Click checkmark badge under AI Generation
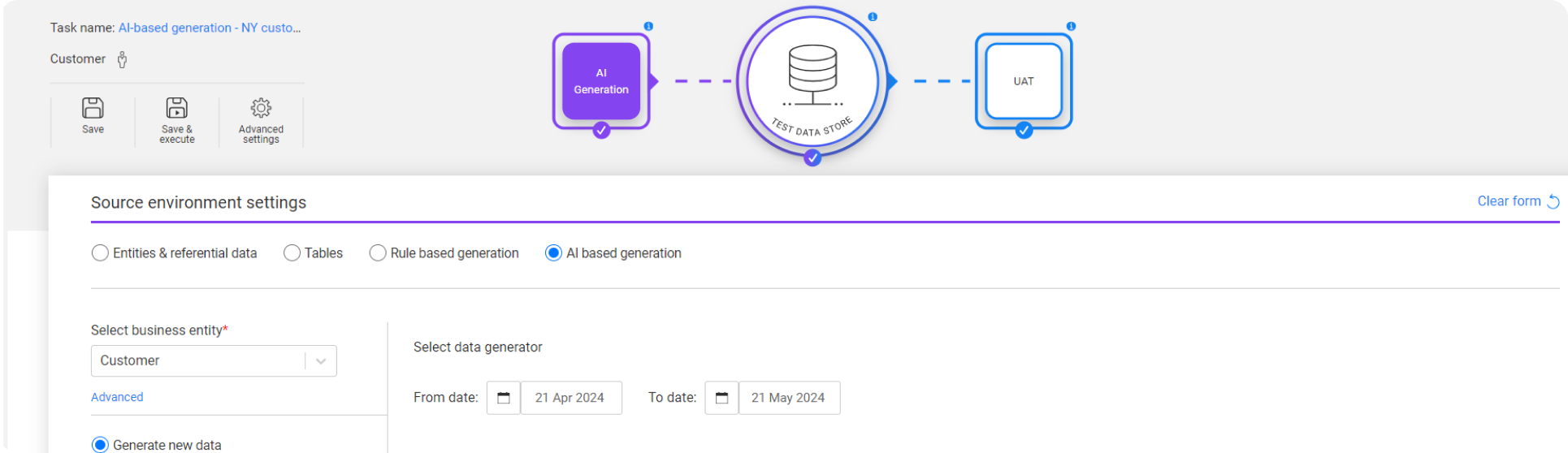The image size is (1568, 453). (x=601, y=130)
